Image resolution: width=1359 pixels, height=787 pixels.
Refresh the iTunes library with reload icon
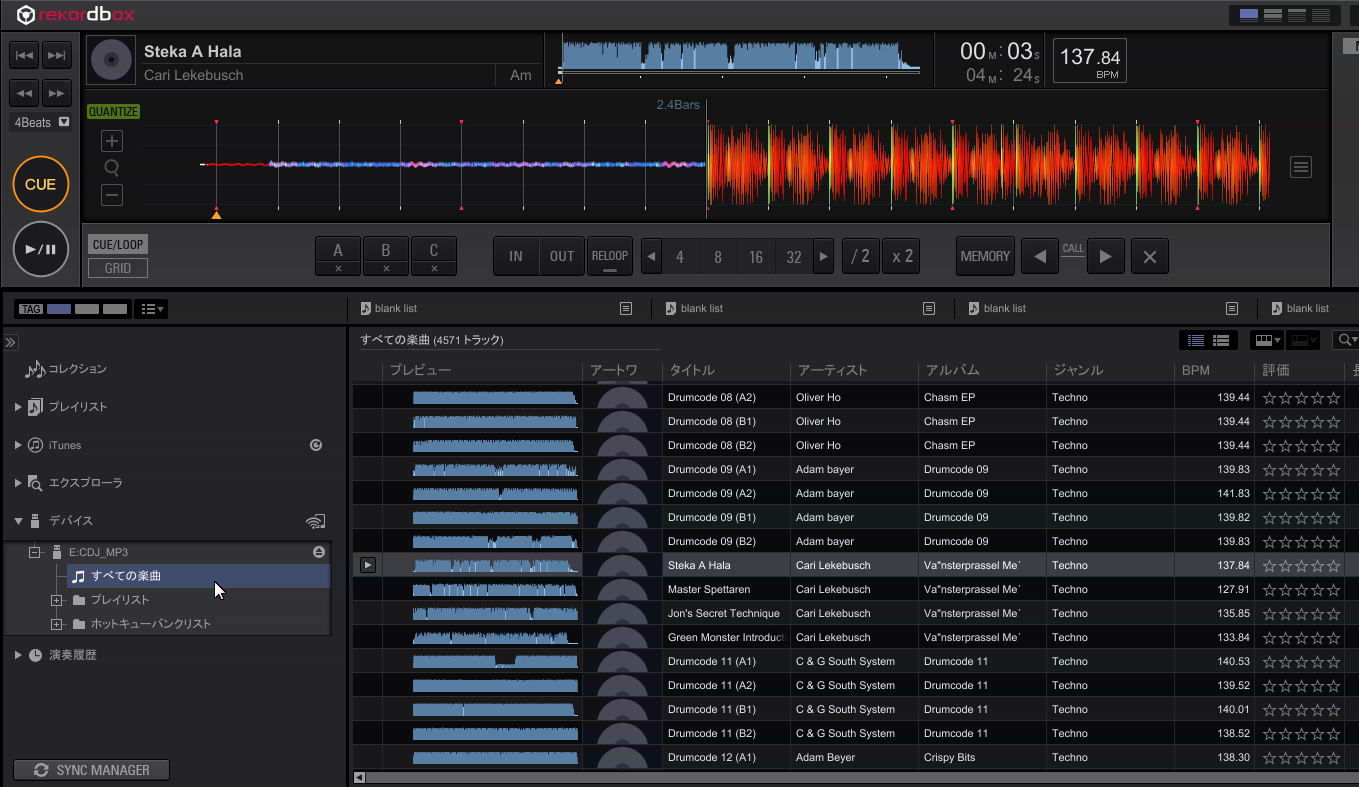(x=316, y=445)
